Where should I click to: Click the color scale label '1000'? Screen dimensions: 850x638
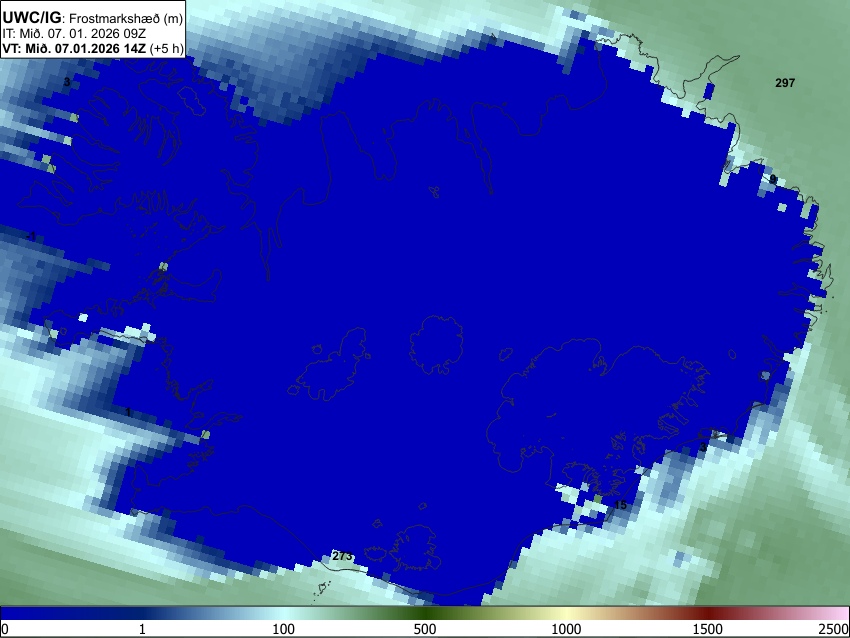click(x=566, y=629)
